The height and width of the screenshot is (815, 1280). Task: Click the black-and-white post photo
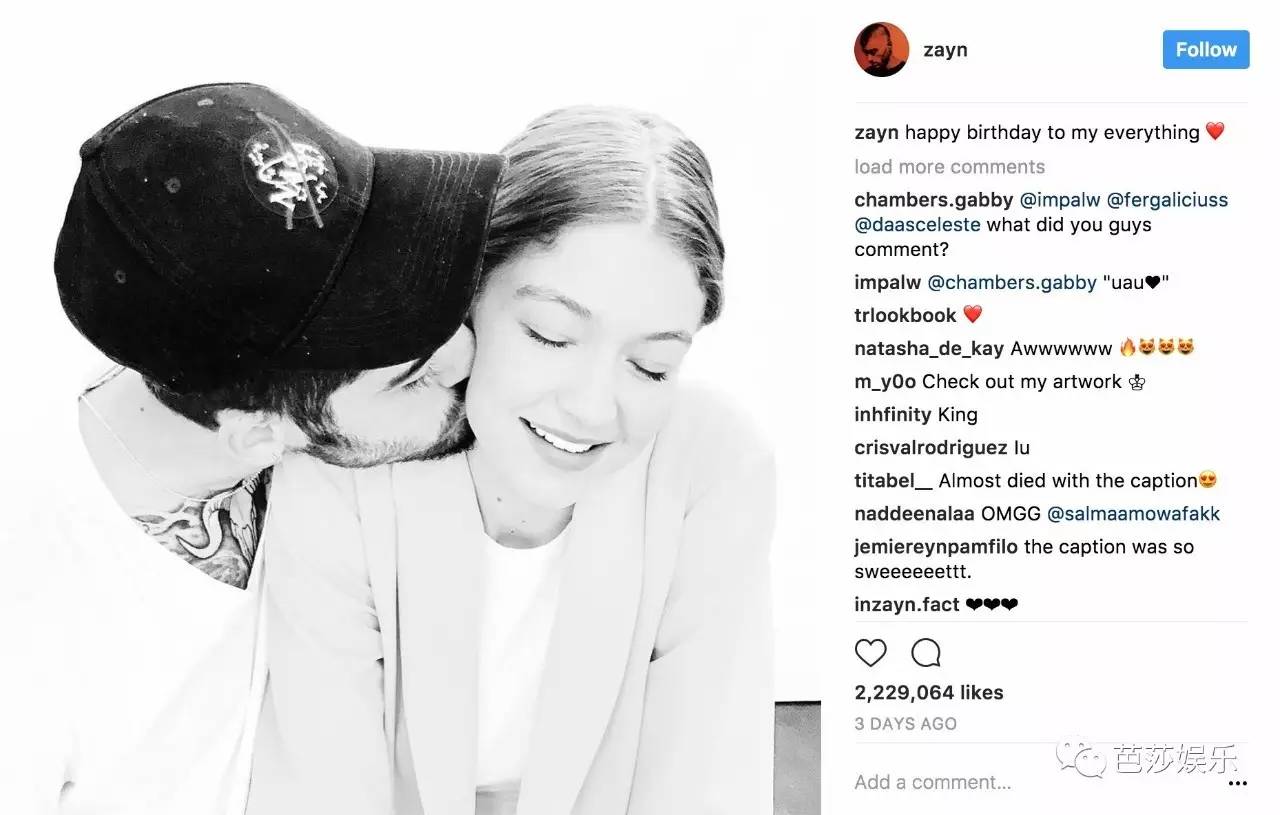[x=410, y=408]
